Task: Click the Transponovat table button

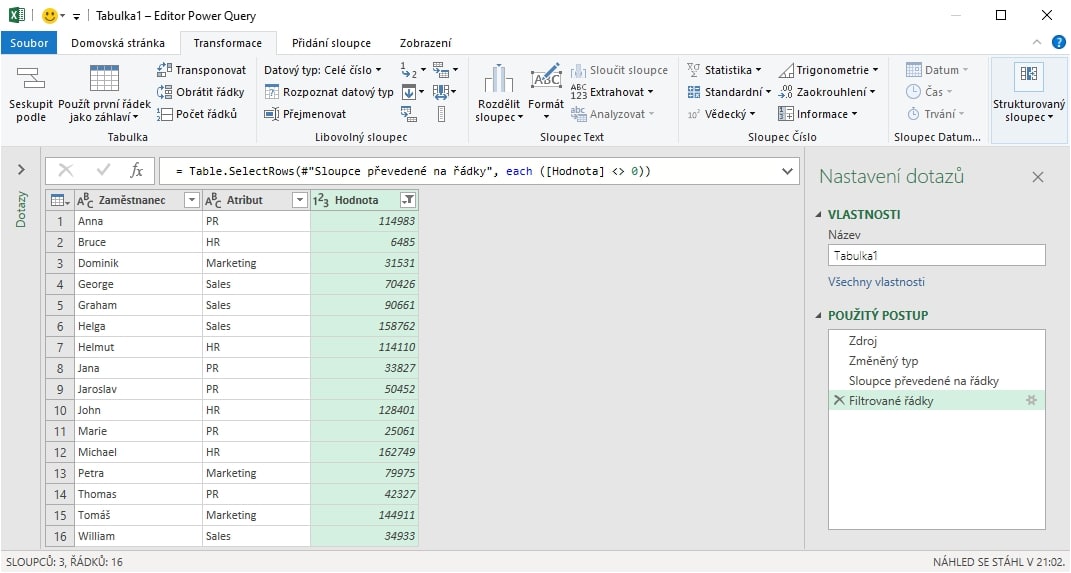Action: click(201, 70)
